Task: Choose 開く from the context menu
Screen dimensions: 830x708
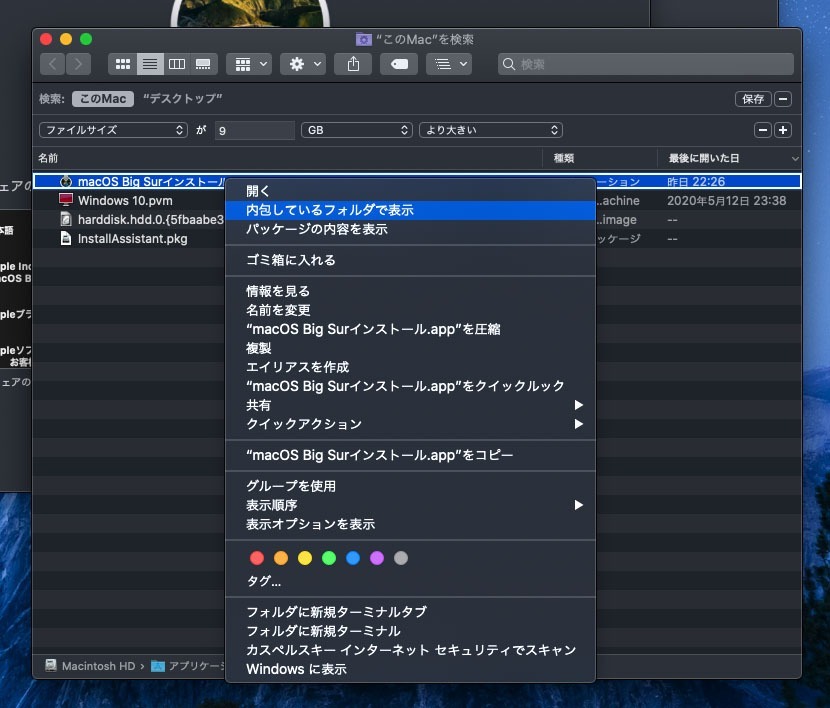Action: click(x=410, y=191)
